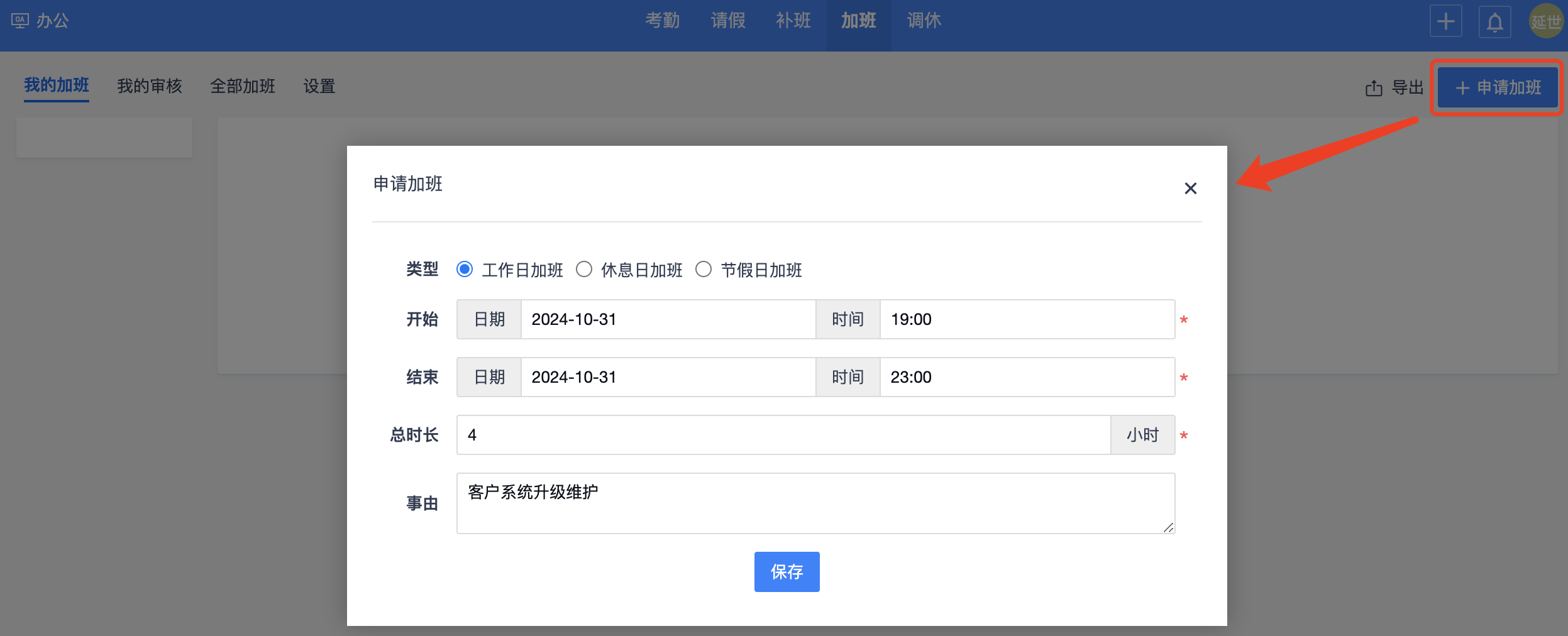
Task: Open the notification bell
Action: (x=1495, y=23)
